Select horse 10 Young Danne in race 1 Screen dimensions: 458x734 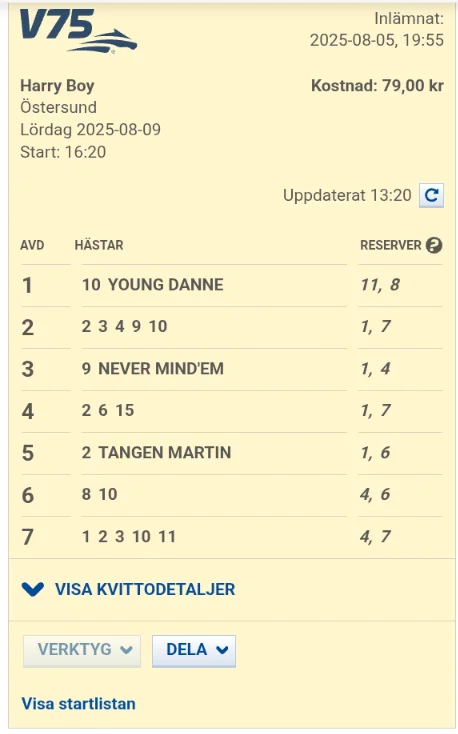pyautogui.click(x=153, y=285)
